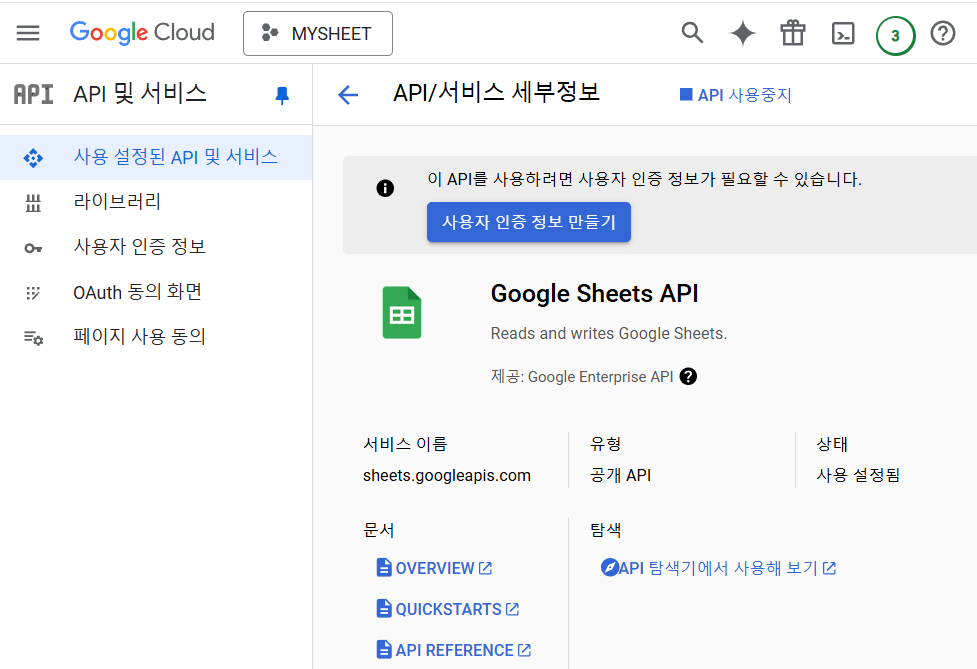Image resolution: width=977 pixels, height=669 pixels.
Task: Click the library icon in sidebar
Action: (33, 203)
